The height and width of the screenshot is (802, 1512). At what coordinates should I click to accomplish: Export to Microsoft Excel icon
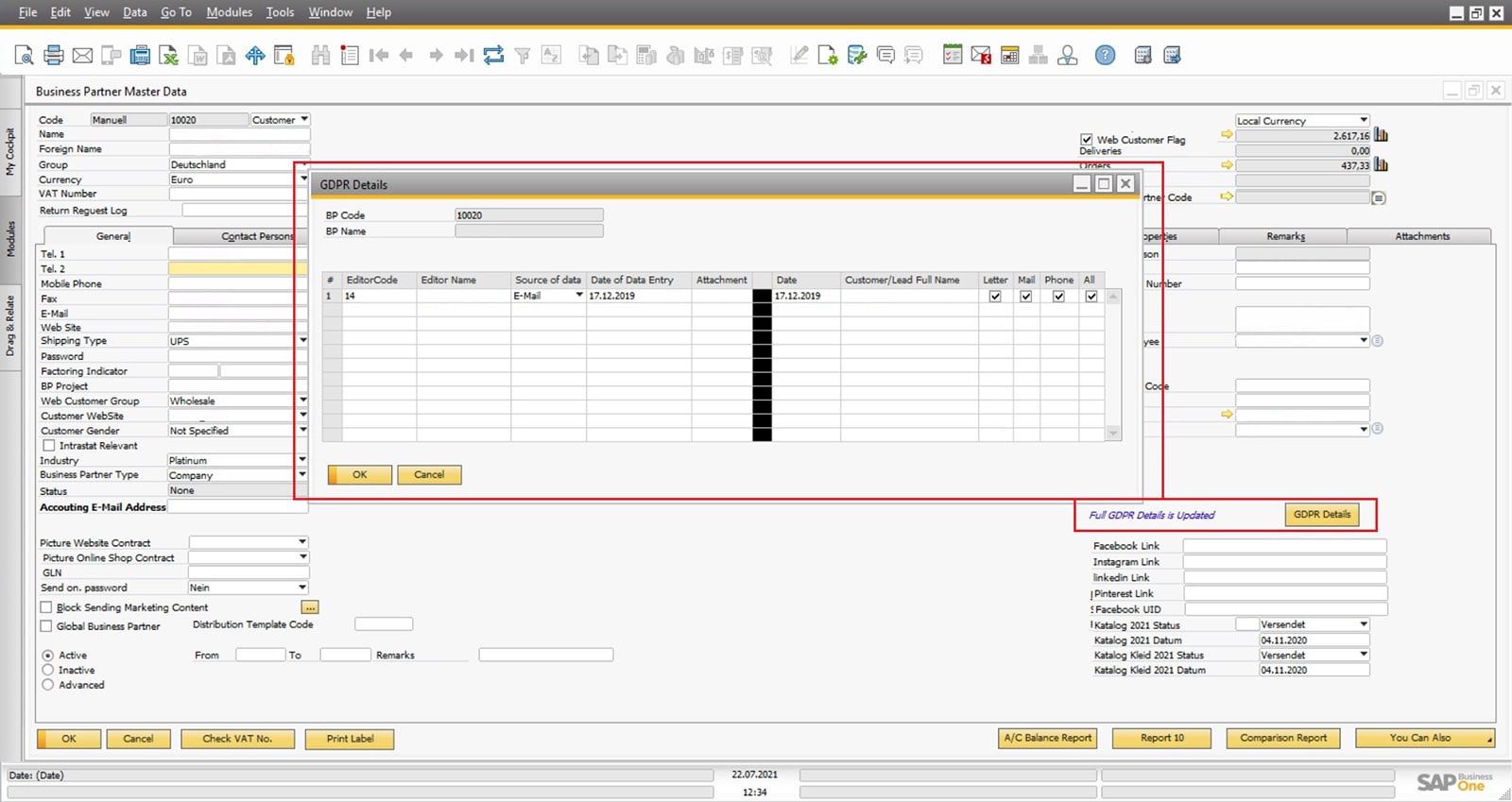(x=169, y=56)
